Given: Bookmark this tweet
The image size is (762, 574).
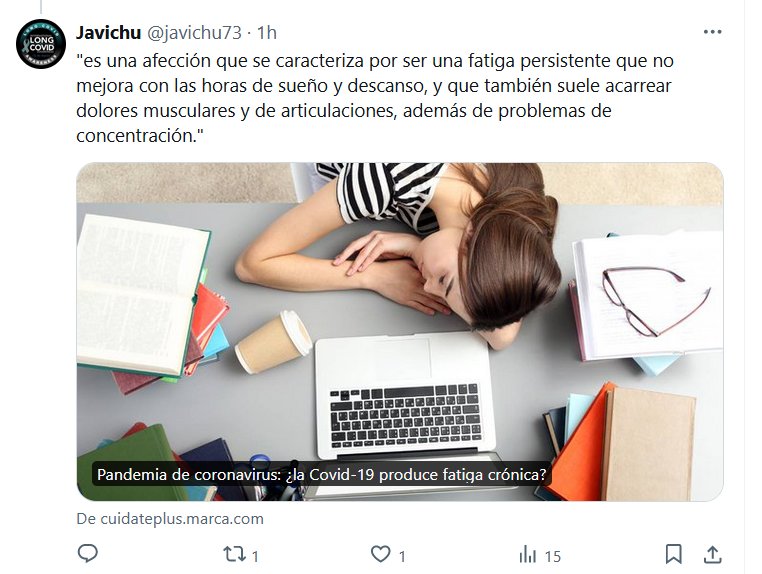Looking at the screenshot, I should (673, 554).
